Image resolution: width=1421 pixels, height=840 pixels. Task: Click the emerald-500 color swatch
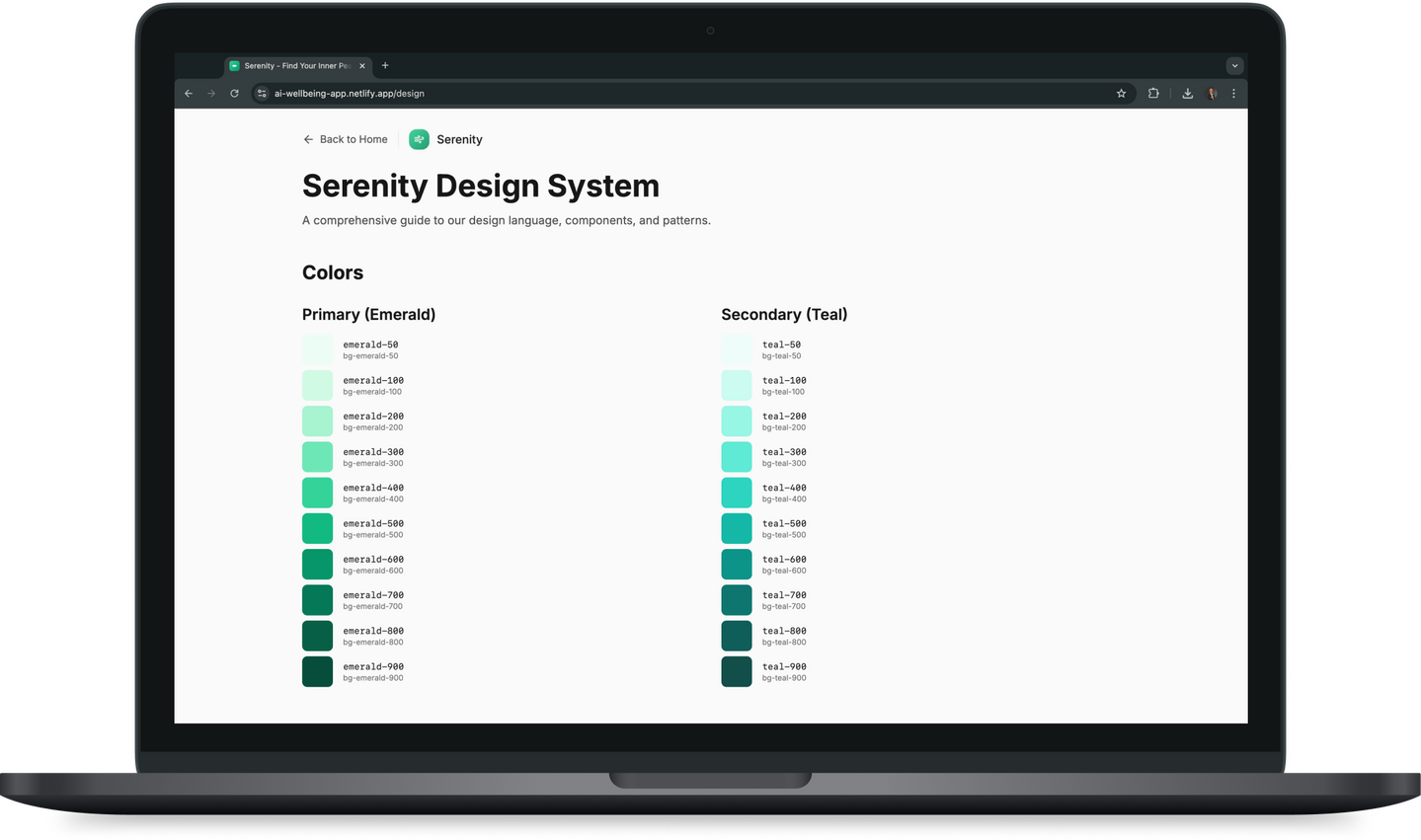(x=317, y=528)
